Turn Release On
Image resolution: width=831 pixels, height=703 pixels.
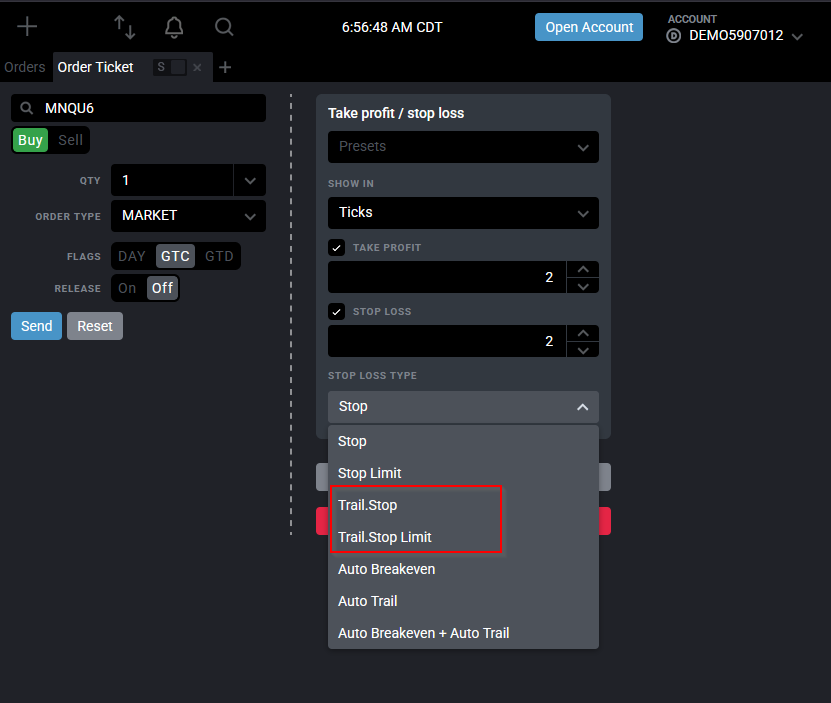[x=127, y=288]
